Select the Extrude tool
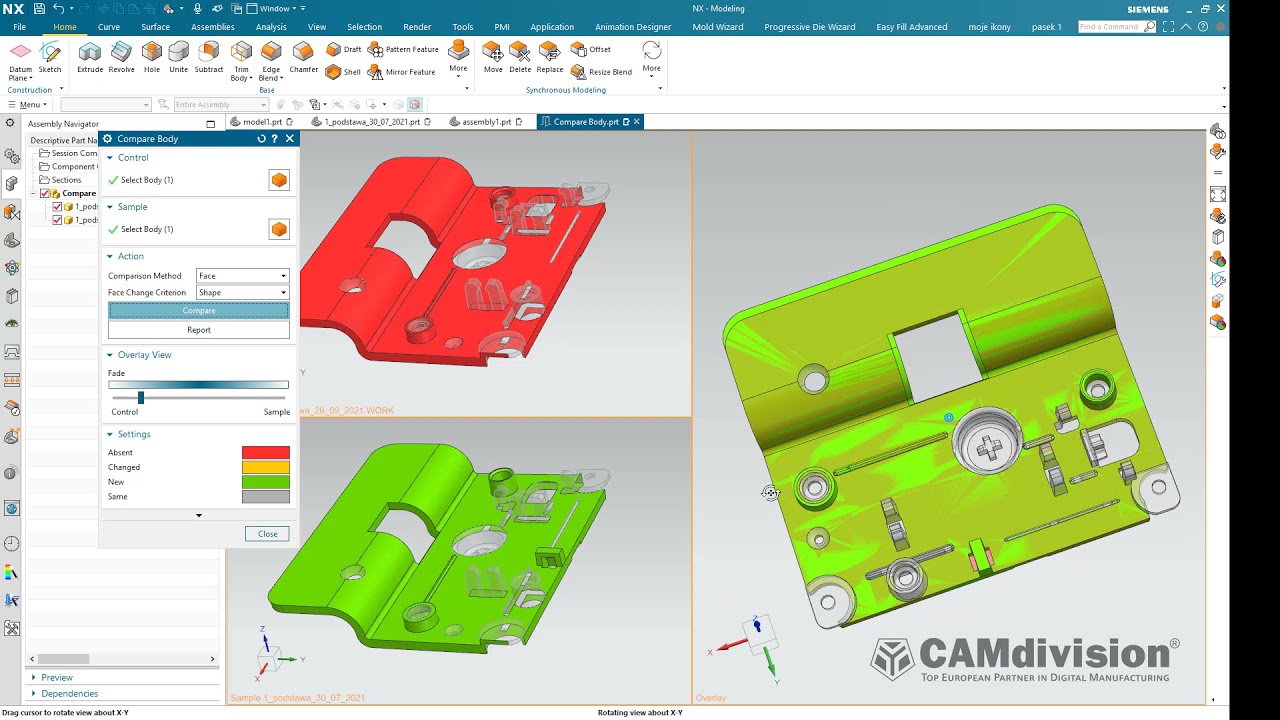1280x720 pixels. coord(90,58)
